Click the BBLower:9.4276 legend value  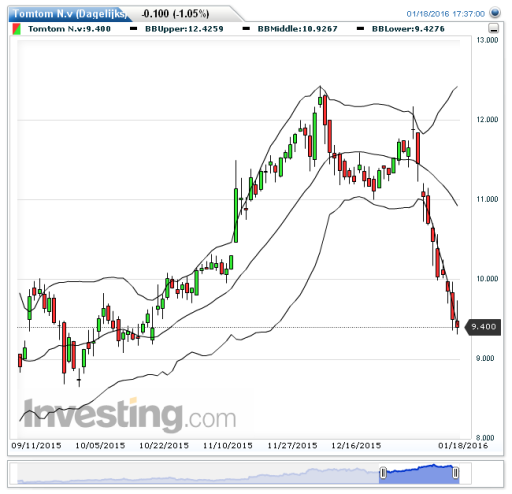pos(408,29)
